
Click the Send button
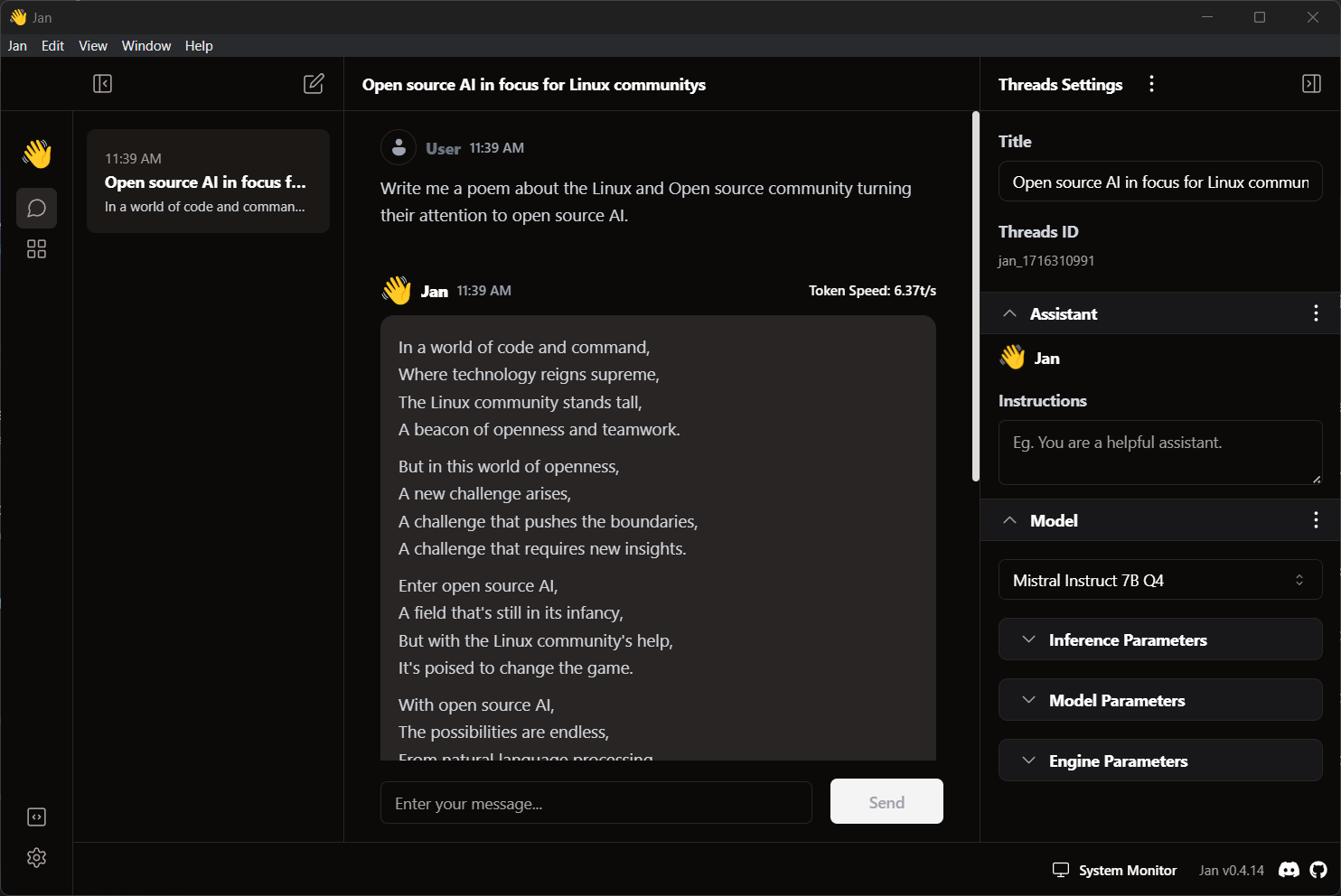click(x=886, y=802)
